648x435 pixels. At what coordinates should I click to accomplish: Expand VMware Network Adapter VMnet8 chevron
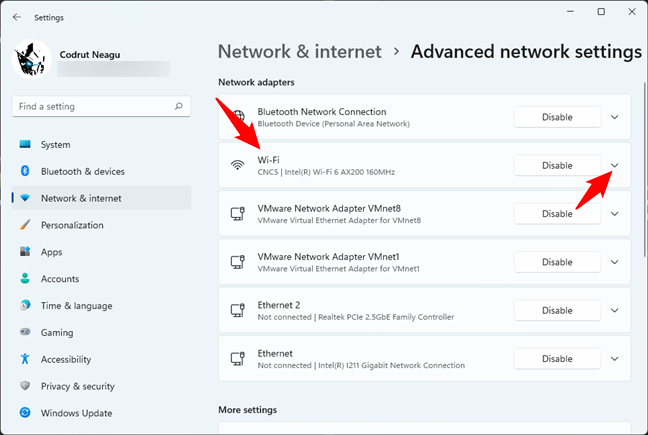(615, 214)
